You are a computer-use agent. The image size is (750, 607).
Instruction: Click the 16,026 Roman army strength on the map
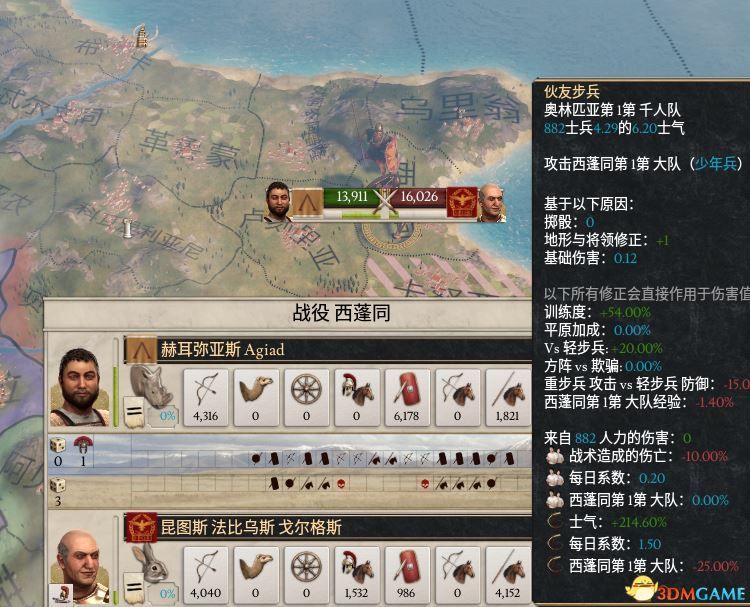click(419, 197)
